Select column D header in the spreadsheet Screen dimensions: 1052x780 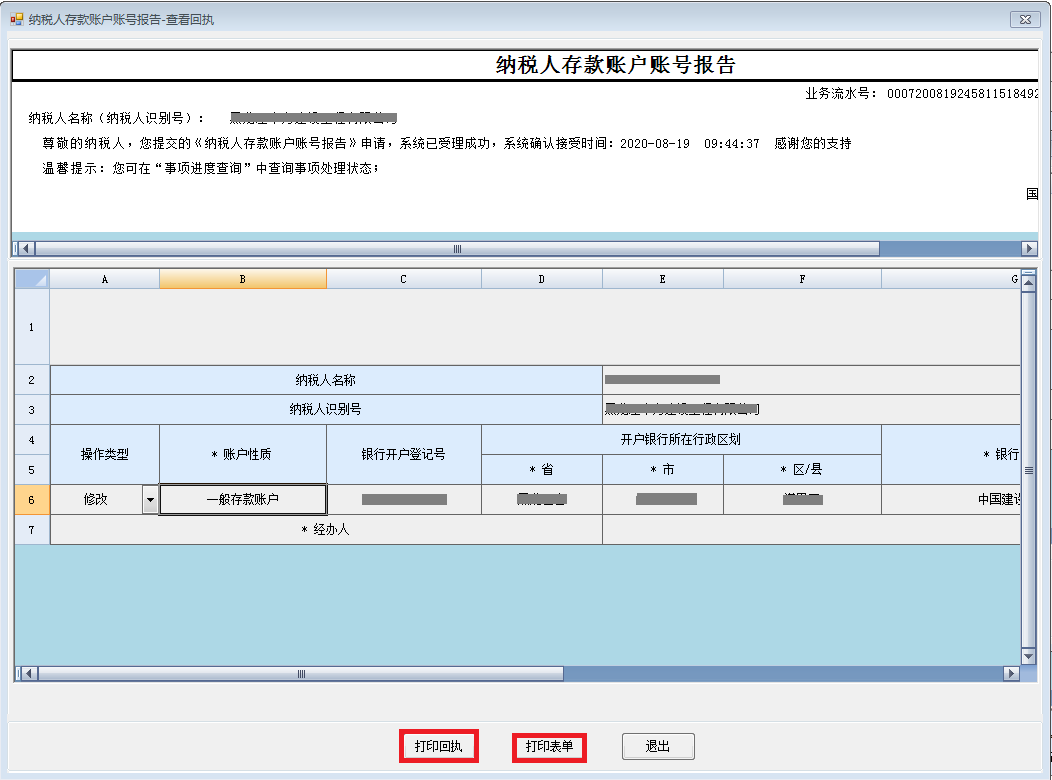pyautogui.click(x=542, y=279)
